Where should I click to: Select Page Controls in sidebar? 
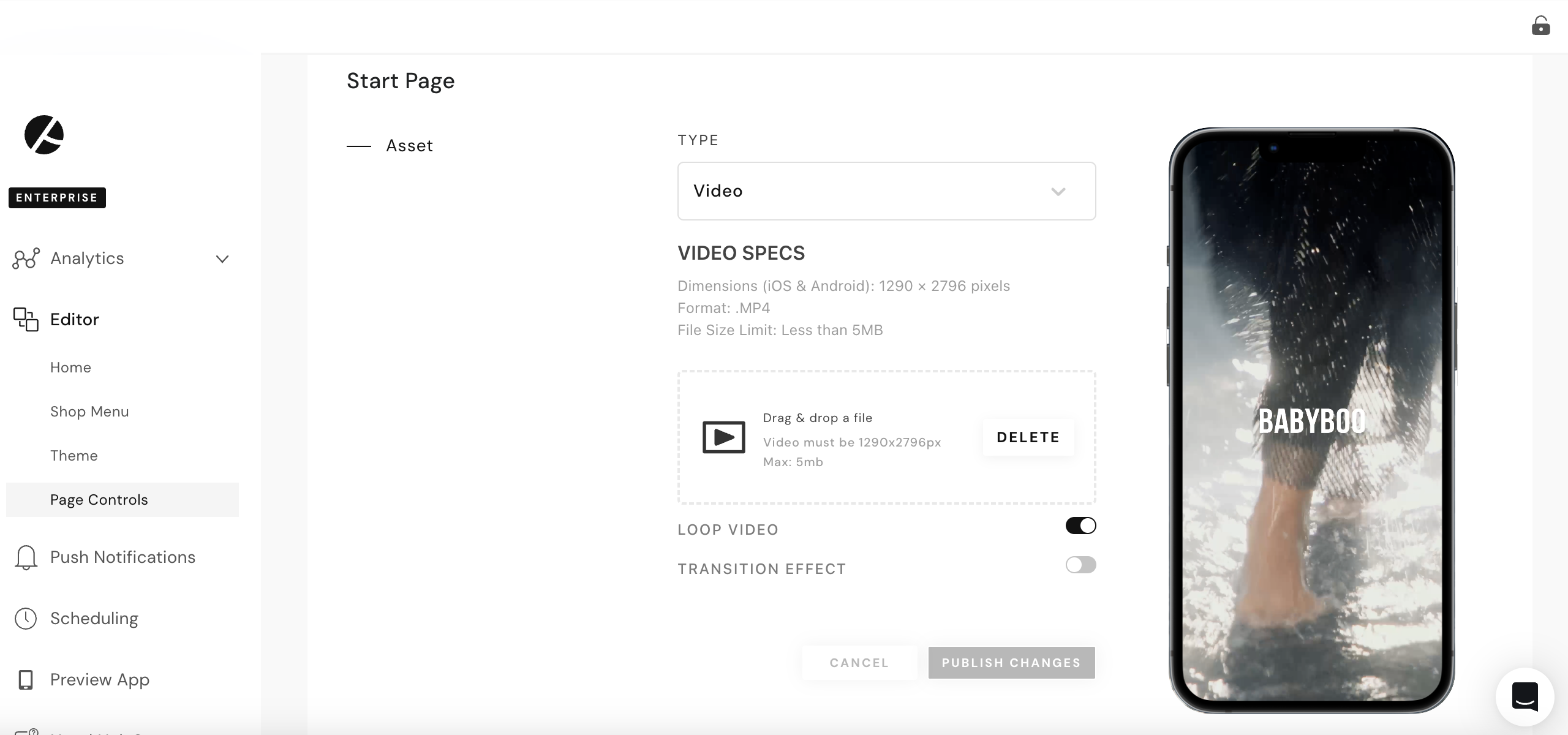click(x=123, y=500)
